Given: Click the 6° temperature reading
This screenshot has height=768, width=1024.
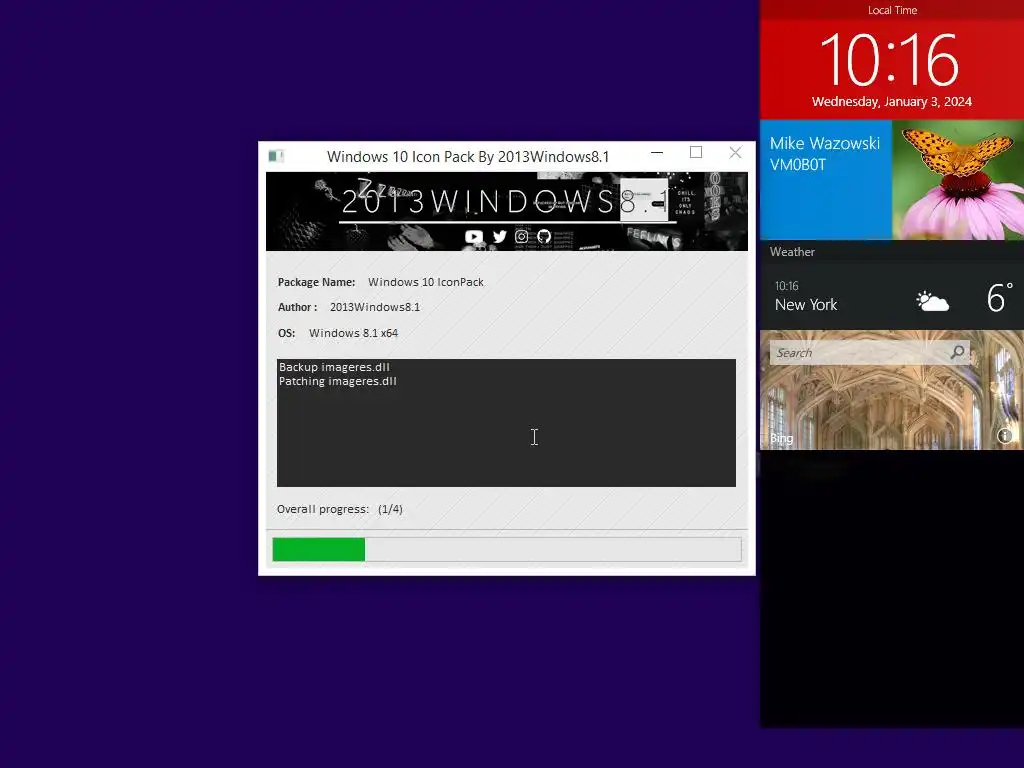Looking at the screenshot, I should [x=1000, y=298].
